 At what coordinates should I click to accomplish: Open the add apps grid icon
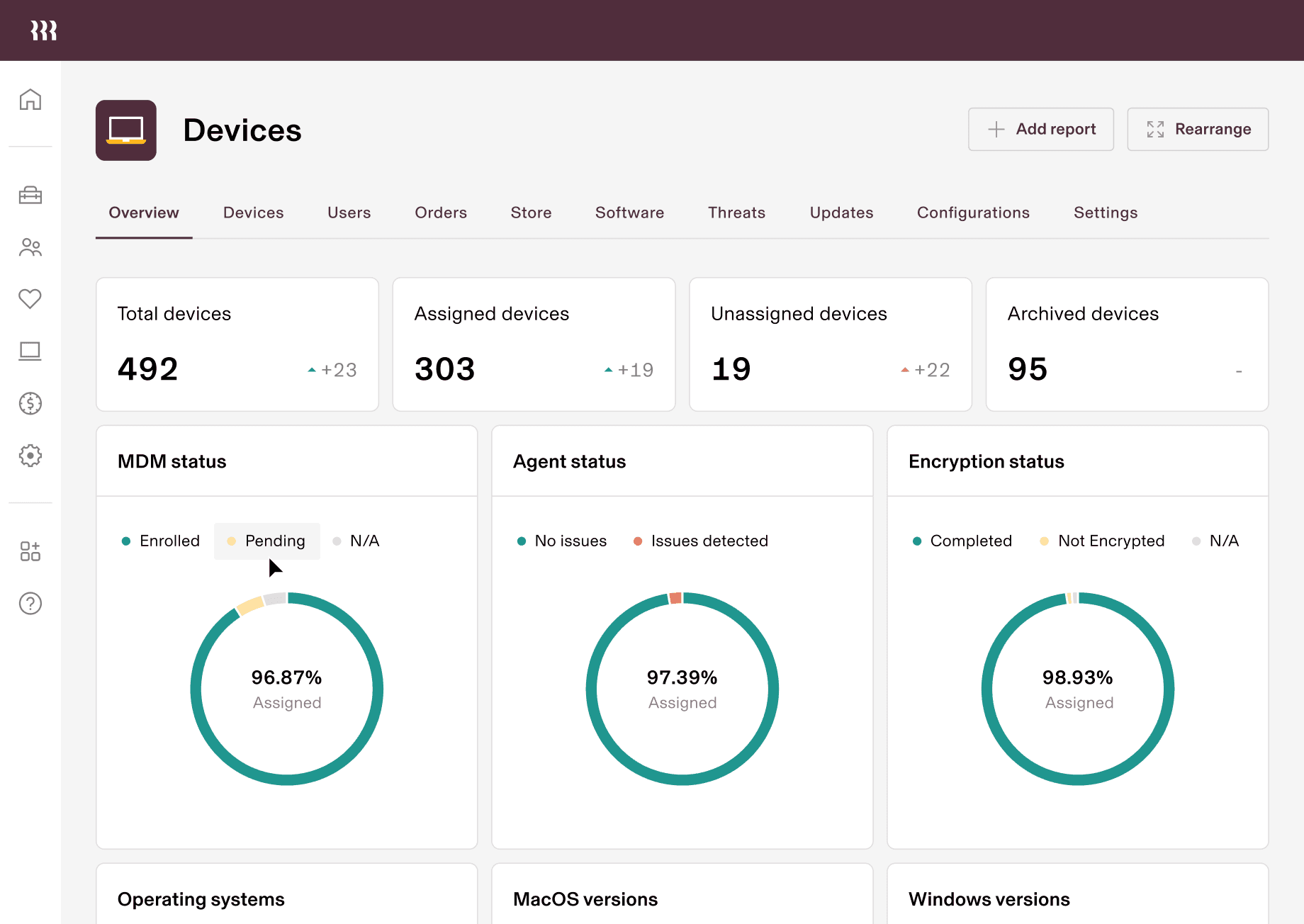pos(30,551)
